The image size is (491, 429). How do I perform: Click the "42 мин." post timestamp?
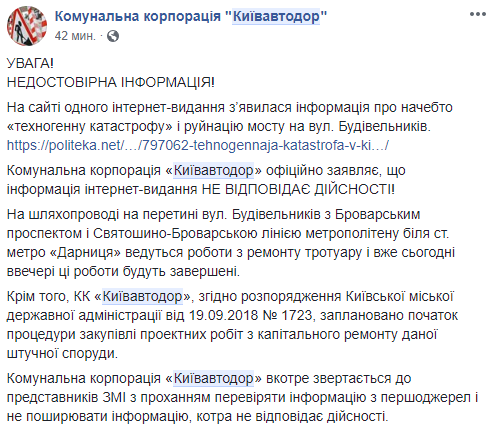coord(75,36)
